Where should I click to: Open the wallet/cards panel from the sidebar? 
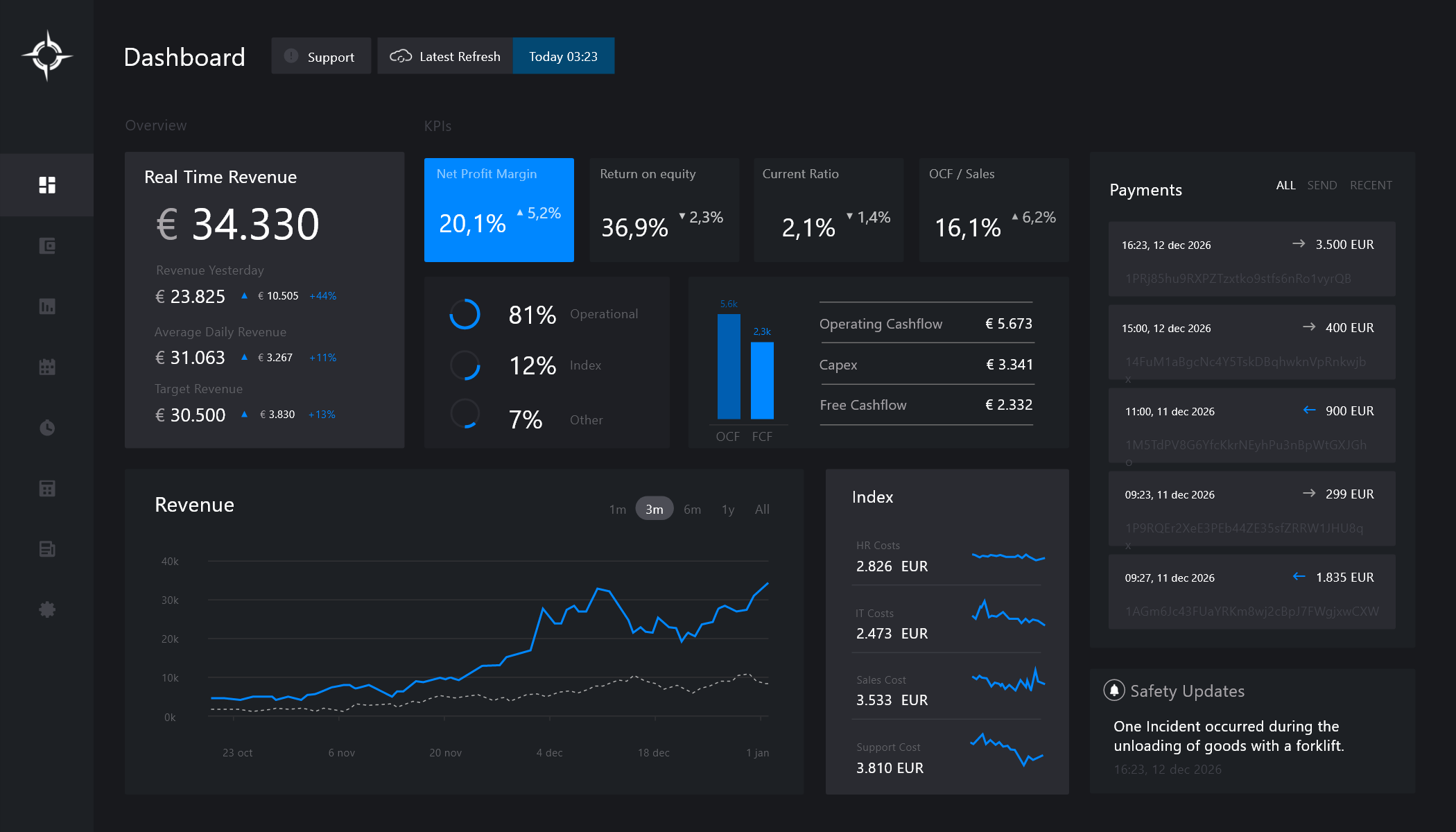click(46, 245)
